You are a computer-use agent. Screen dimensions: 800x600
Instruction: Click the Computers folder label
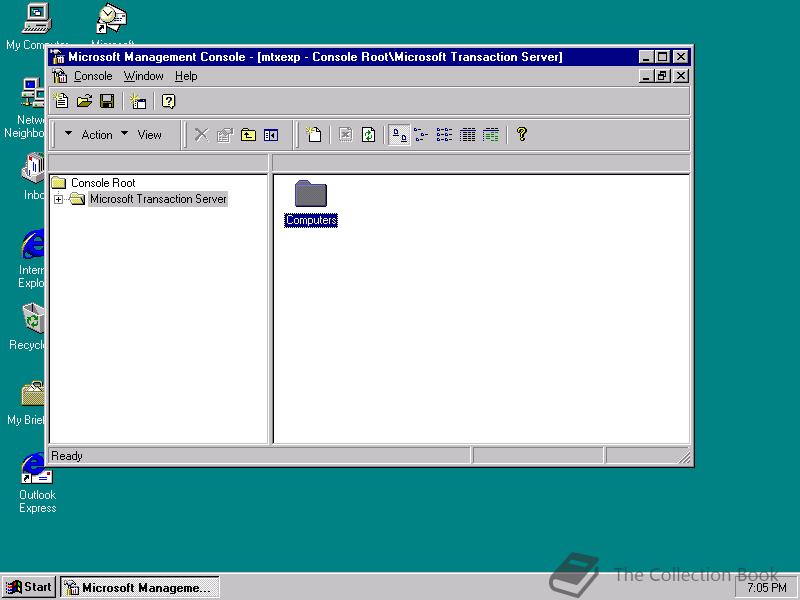(x=311, y=220)
